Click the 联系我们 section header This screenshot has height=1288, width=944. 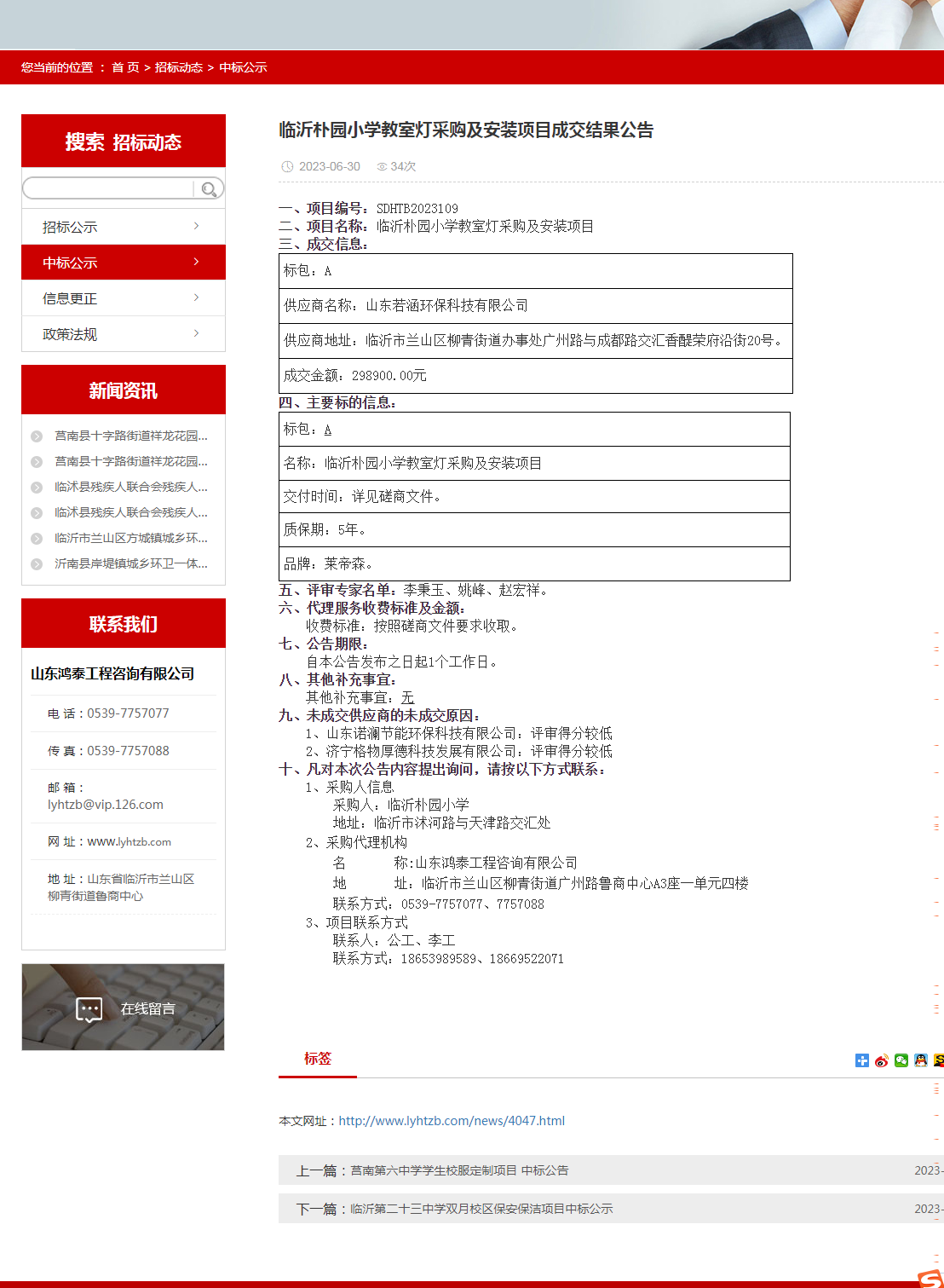tap(124, 623)
